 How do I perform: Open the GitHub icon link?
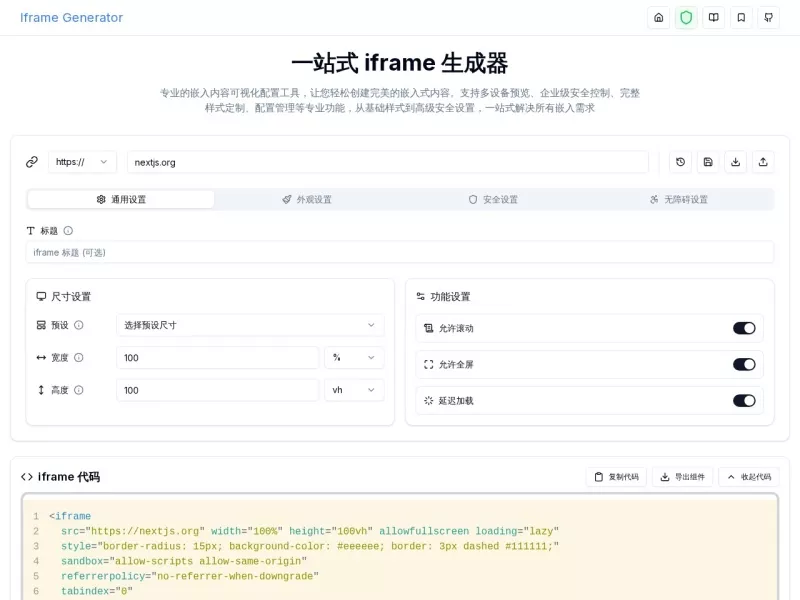768,18
